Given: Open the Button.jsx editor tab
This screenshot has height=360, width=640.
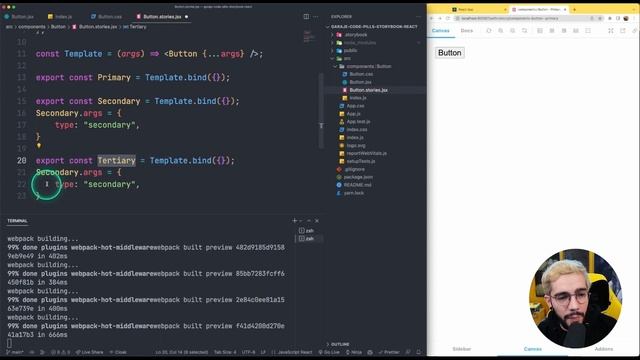Looking at the screenshot, I should point(19,17).
